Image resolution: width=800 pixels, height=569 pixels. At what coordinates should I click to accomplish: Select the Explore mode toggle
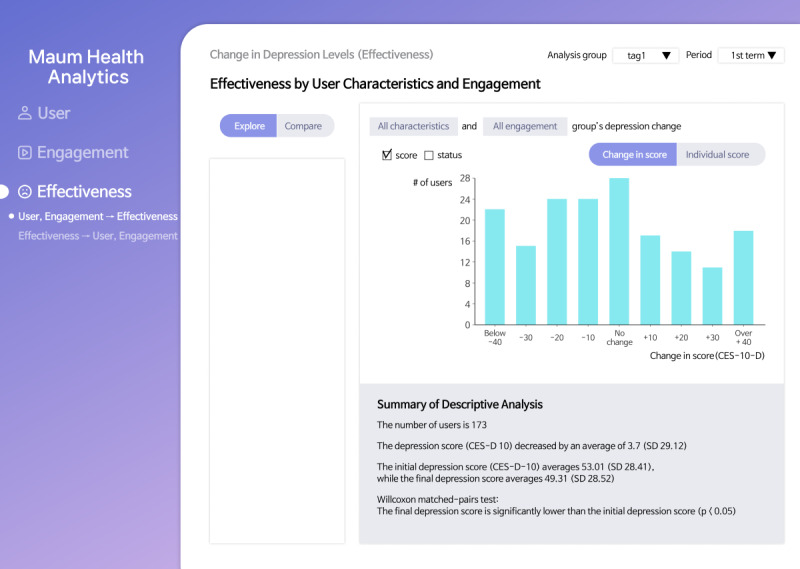(x=249, y=126)
